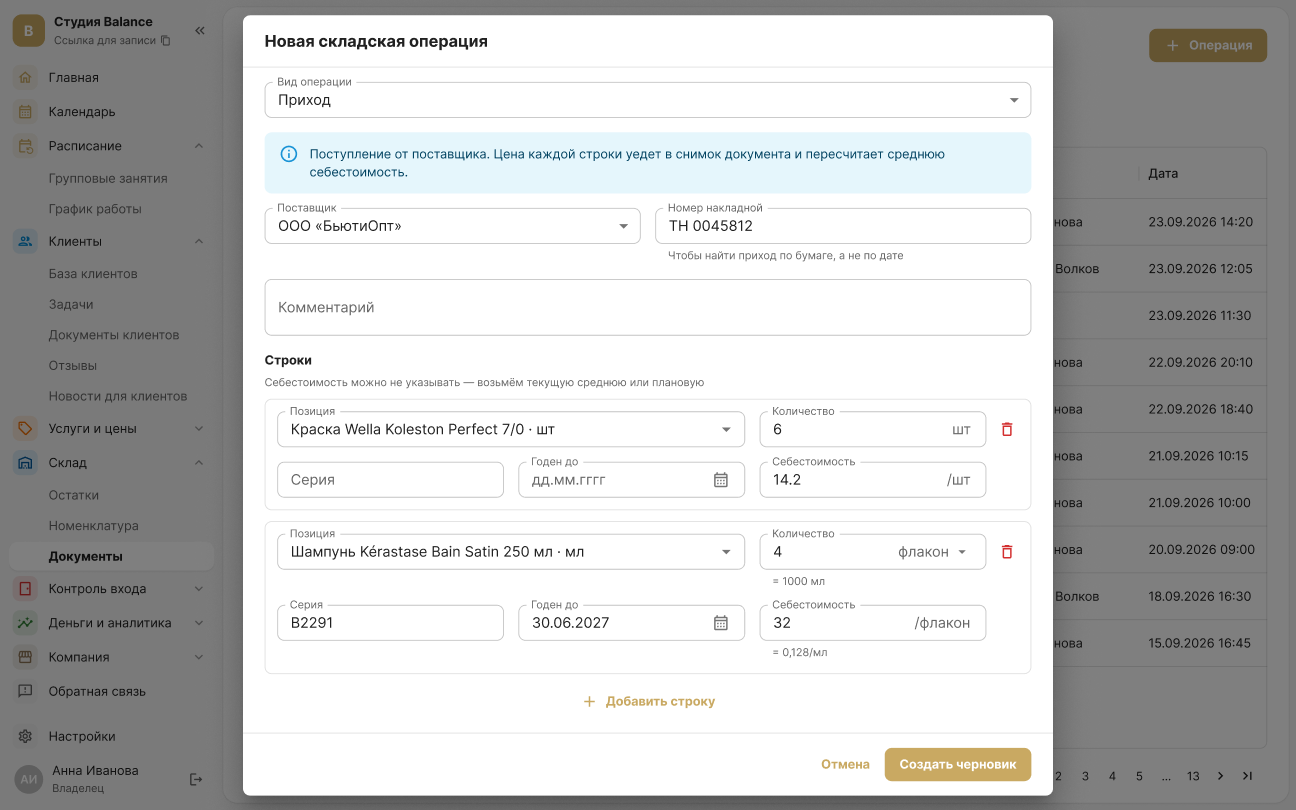Image resolution: width=1296 pixels, height=810 pixels.
Task: Open calendar picker for B2291 expiry date
Action: [x=721, y=623]
